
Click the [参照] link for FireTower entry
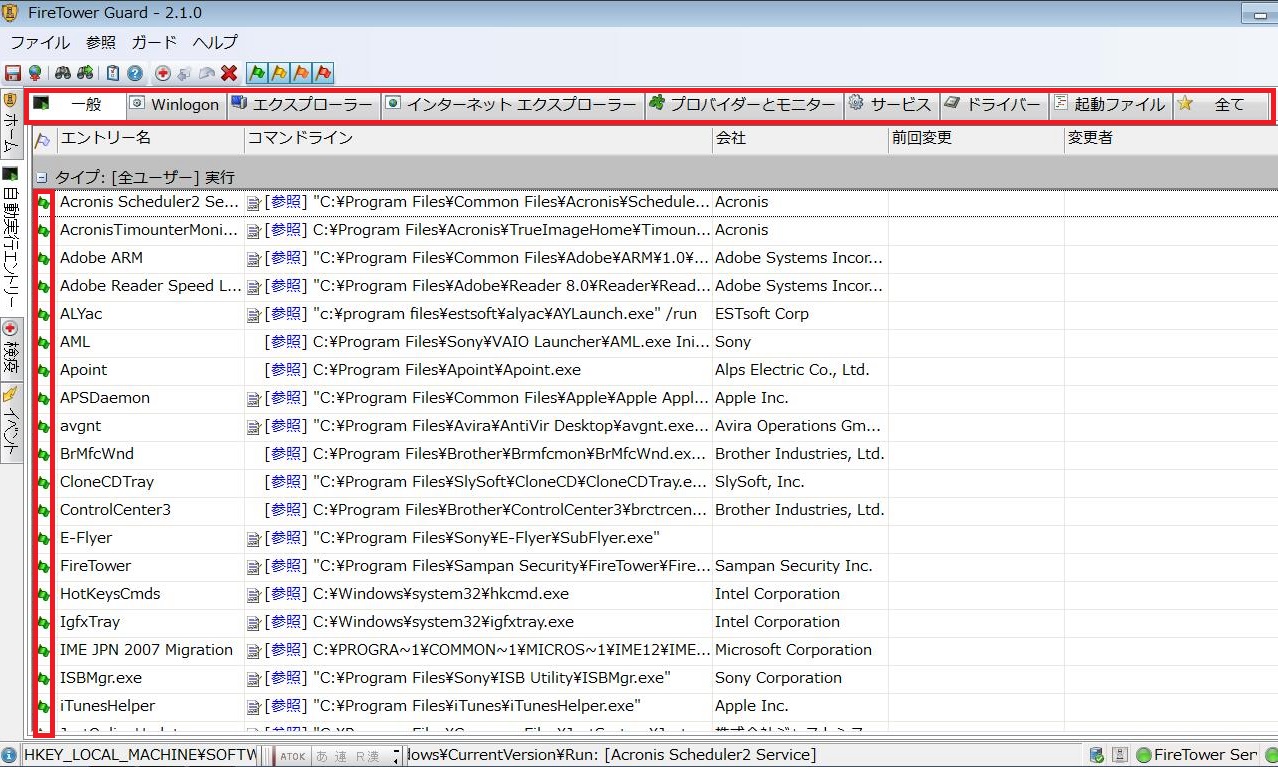point(286,566)
